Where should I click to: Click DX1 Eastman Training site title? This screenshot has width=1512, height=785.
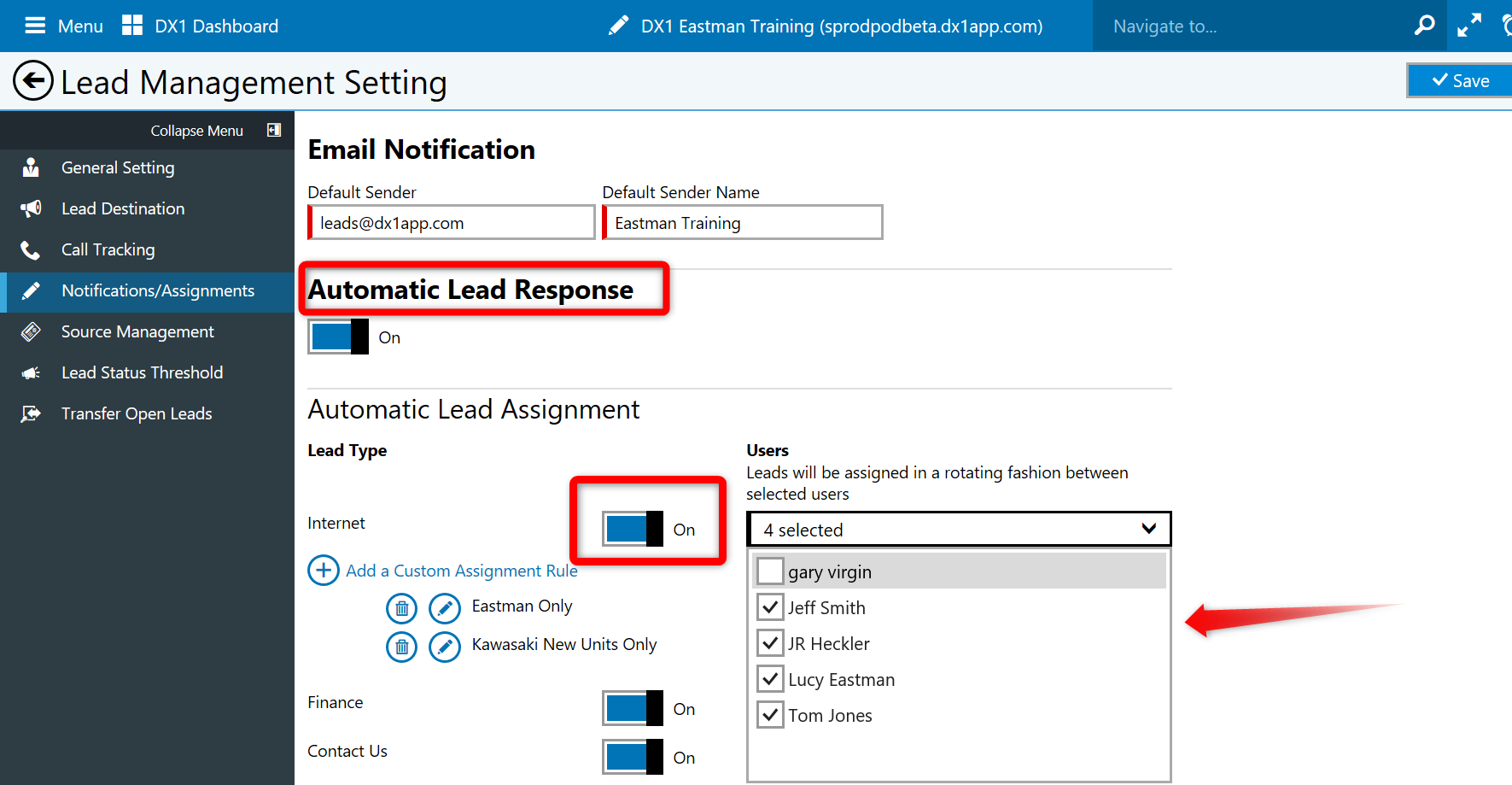842,26
